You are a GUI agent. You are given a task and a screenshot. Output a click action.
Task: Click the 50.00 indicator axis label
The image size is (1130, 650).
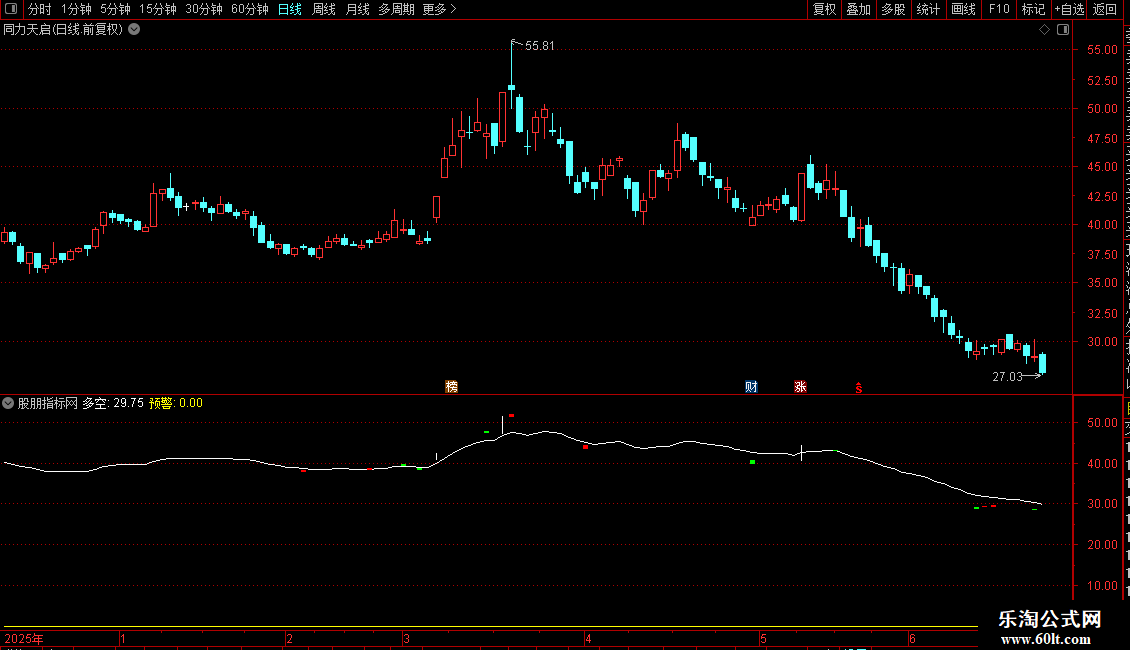pyautogui.click(x=1103, y=424)
